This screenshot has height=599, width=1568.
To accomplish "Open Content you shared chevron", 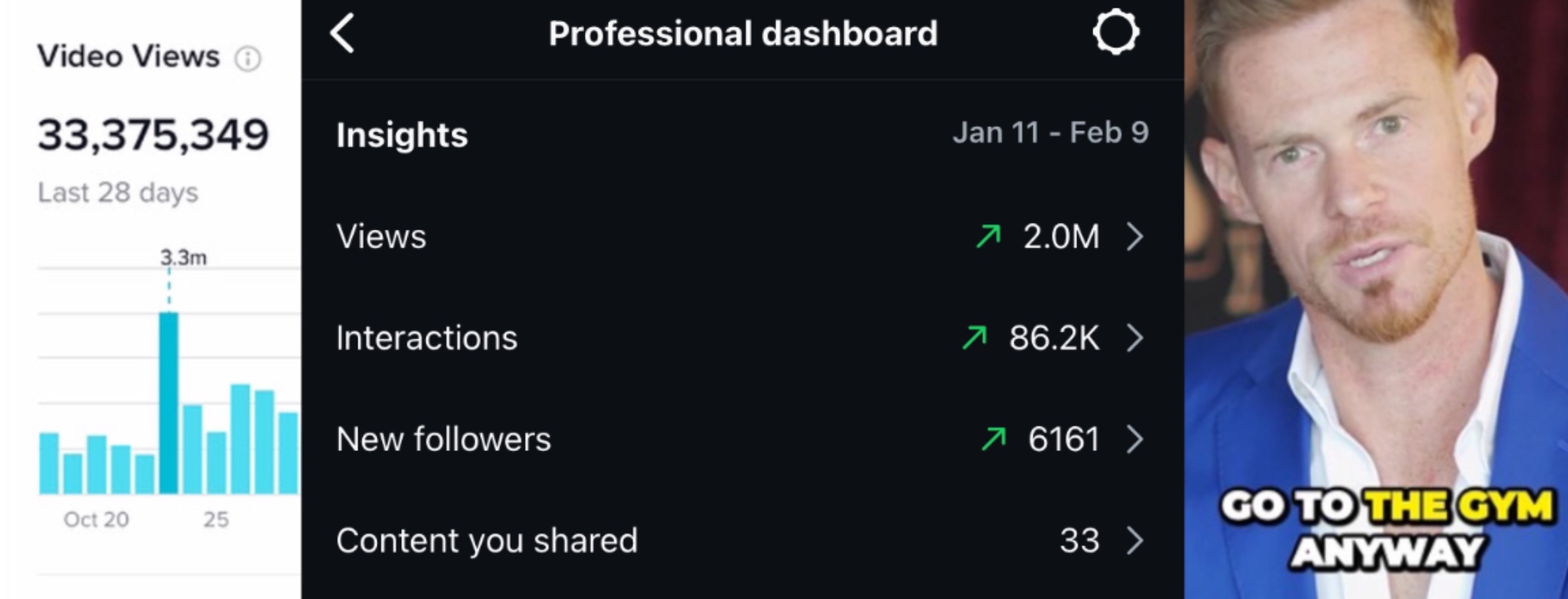I will pos(1135,541).
